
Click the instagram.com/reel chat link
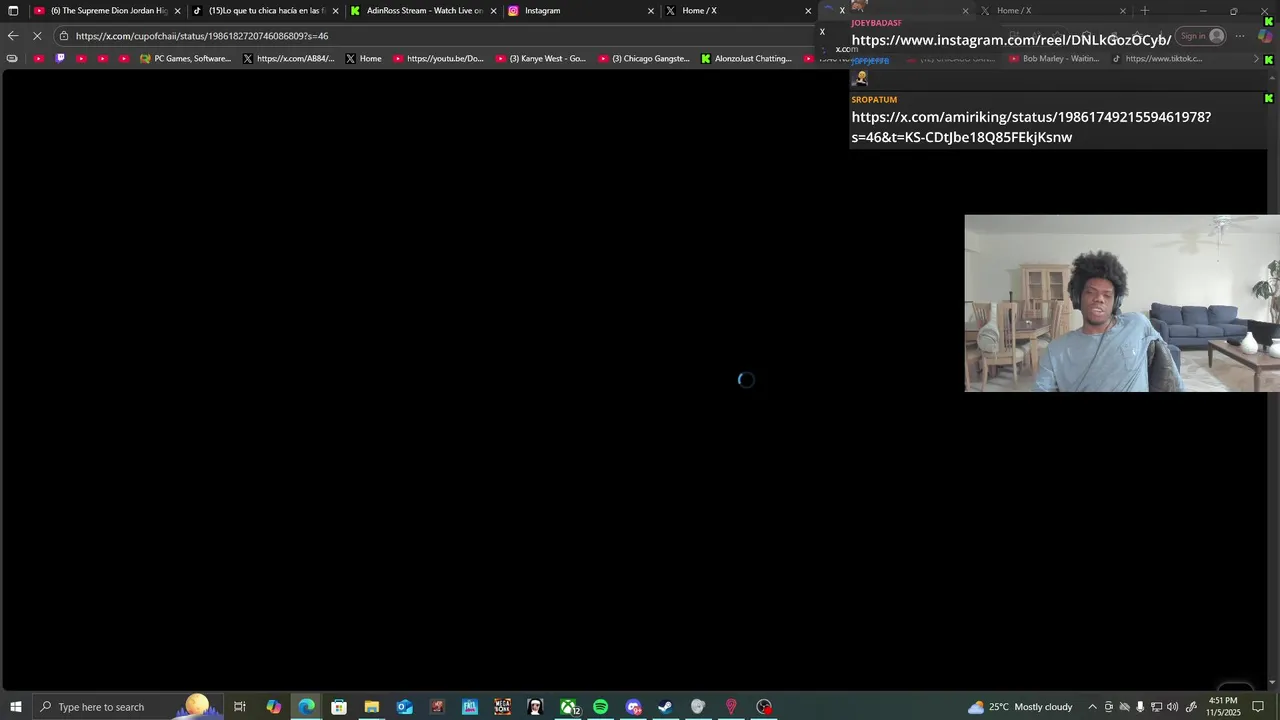[1011, 40]
